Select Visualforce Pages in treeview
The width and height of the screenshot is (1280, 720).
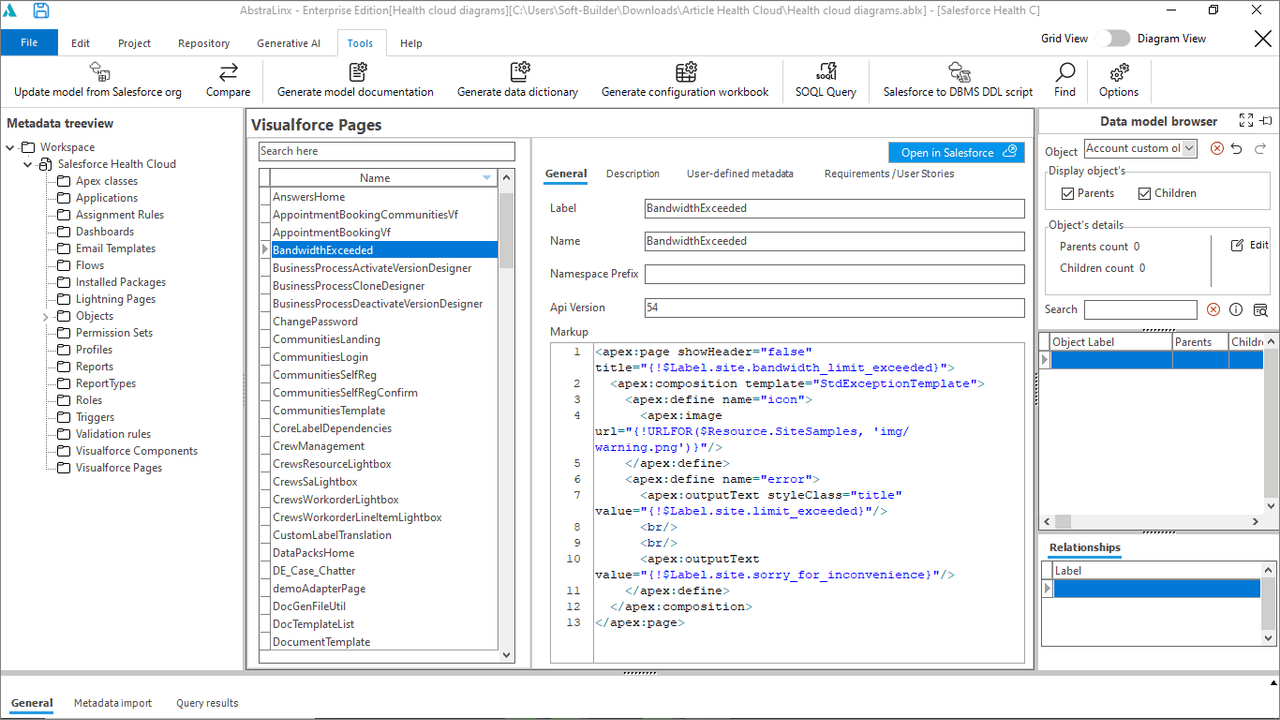(118, 468)
